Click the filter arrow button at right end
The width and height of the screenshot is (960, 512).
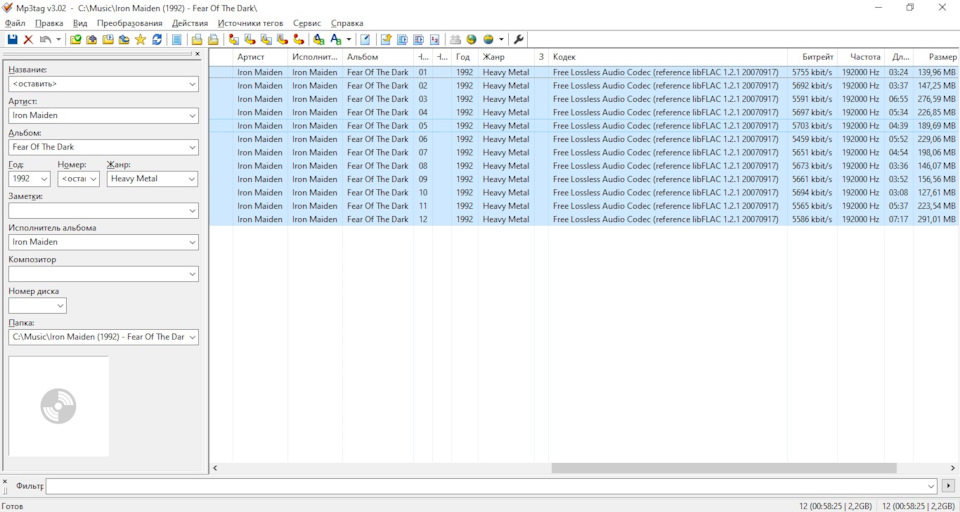click(948, 486)
